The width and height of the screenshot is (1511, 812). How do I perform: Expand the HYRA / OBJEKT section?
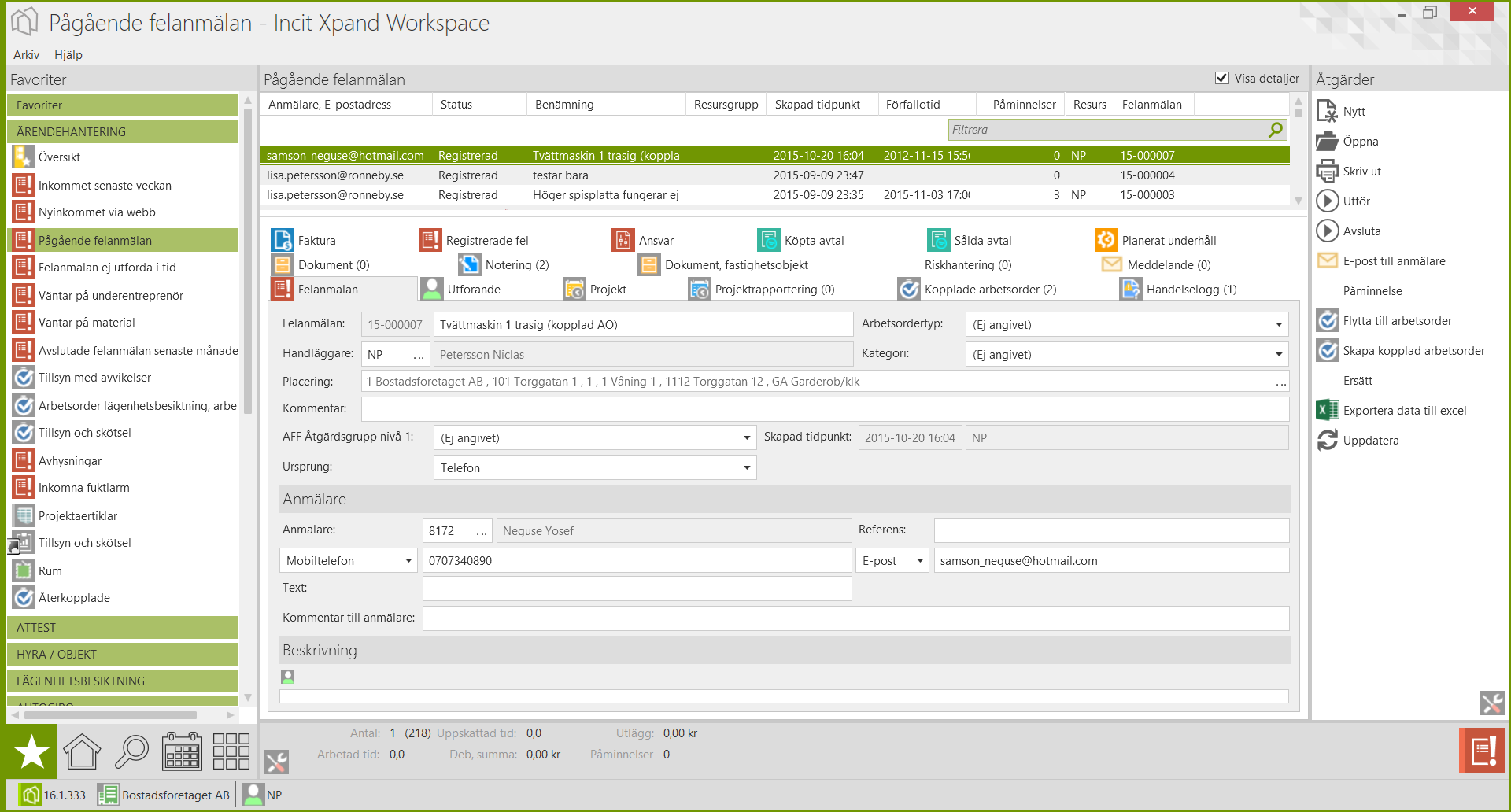[x=123, y=654]
